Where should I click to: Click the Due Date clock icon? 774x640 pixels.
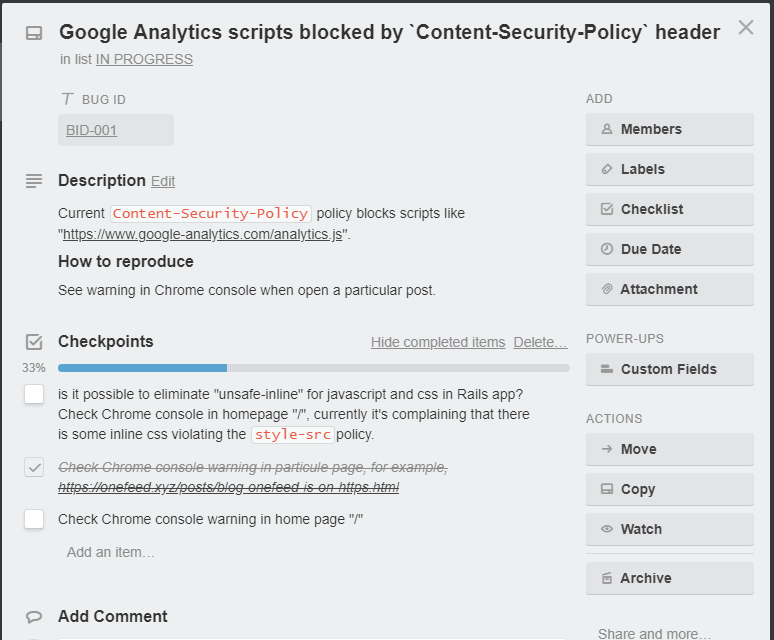[x=607, y=249]
